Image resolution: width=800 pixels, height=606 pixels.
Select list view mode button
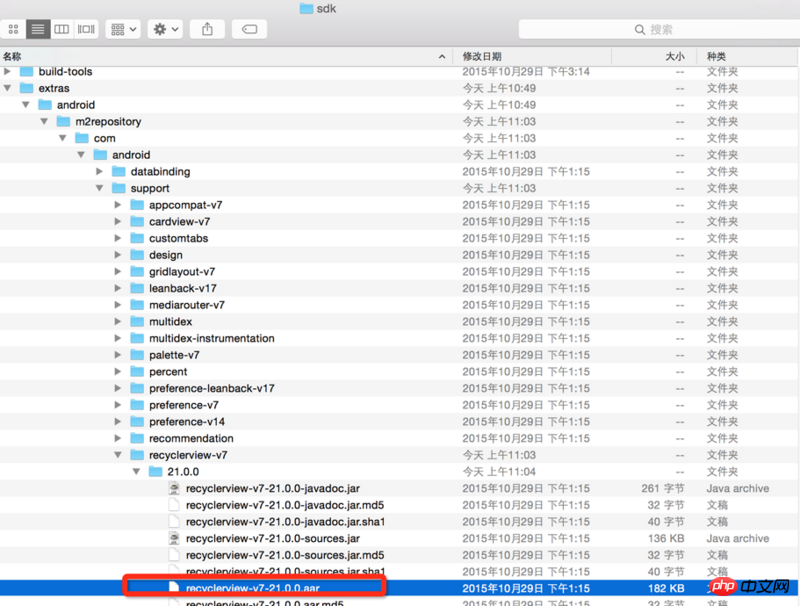[37, 29]
